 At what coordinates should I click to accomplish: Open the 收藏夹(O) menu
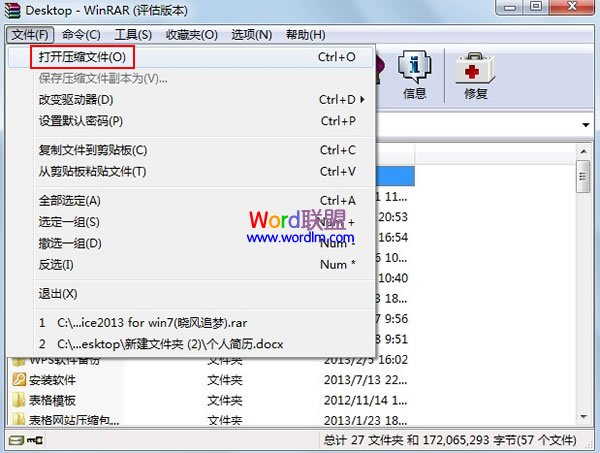point(191,35)
